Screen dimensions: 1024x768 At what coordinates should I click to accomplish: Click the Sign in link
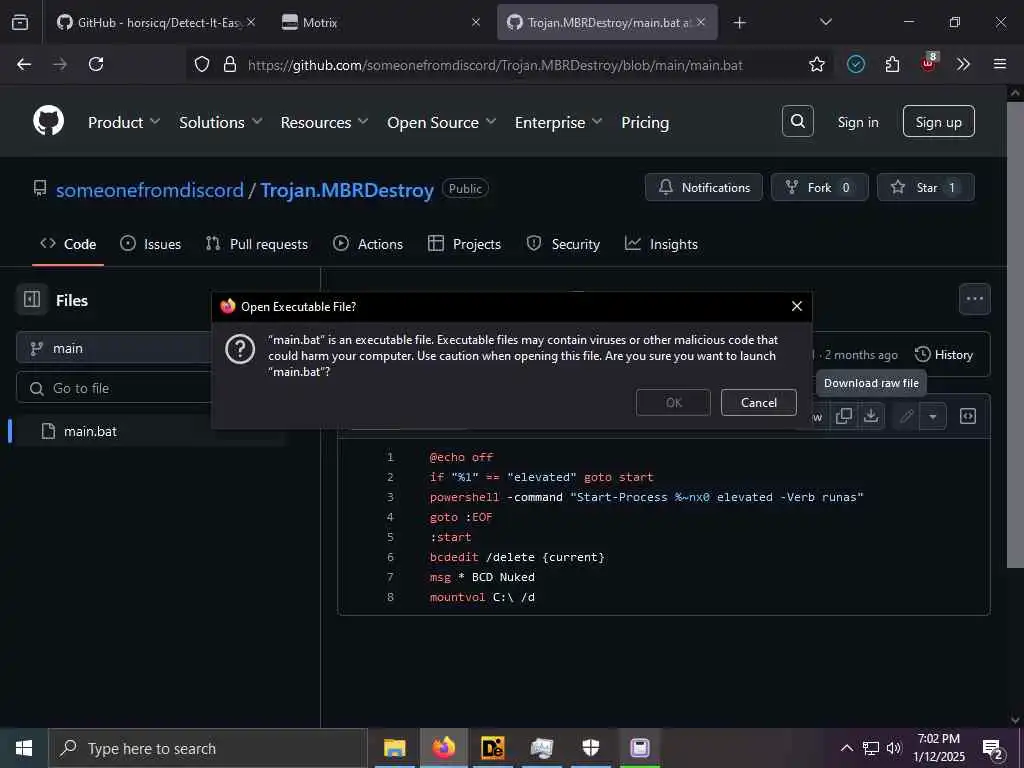point(857,122)
